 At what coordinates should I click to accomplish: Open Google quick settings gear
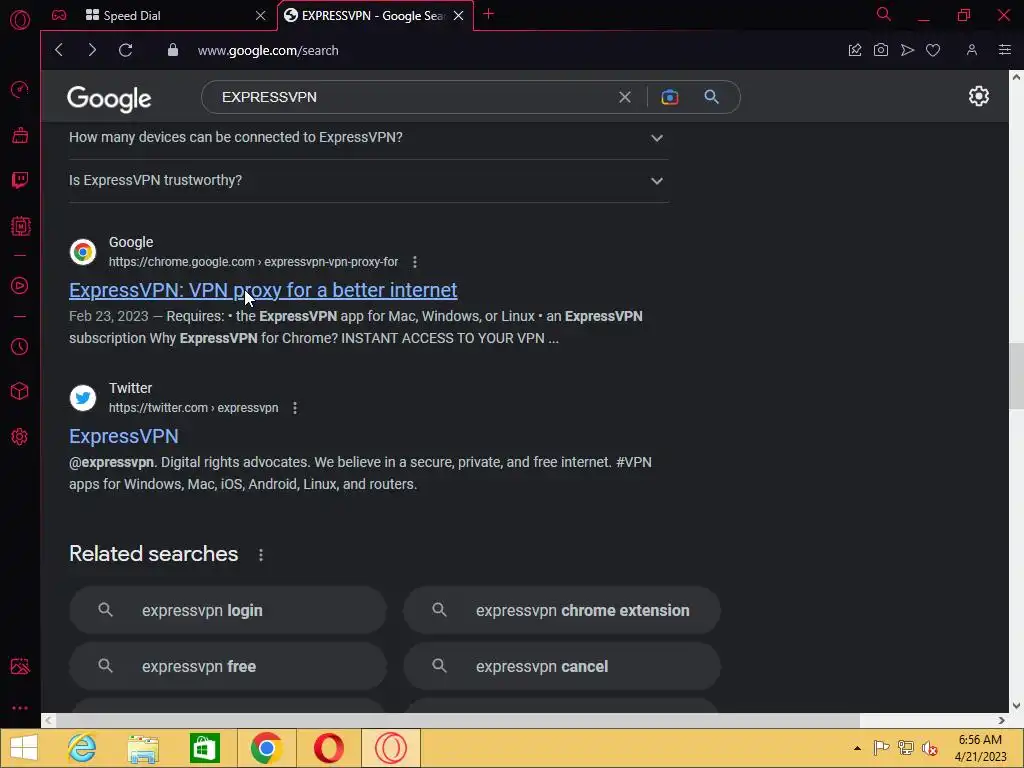pos(978,97)
